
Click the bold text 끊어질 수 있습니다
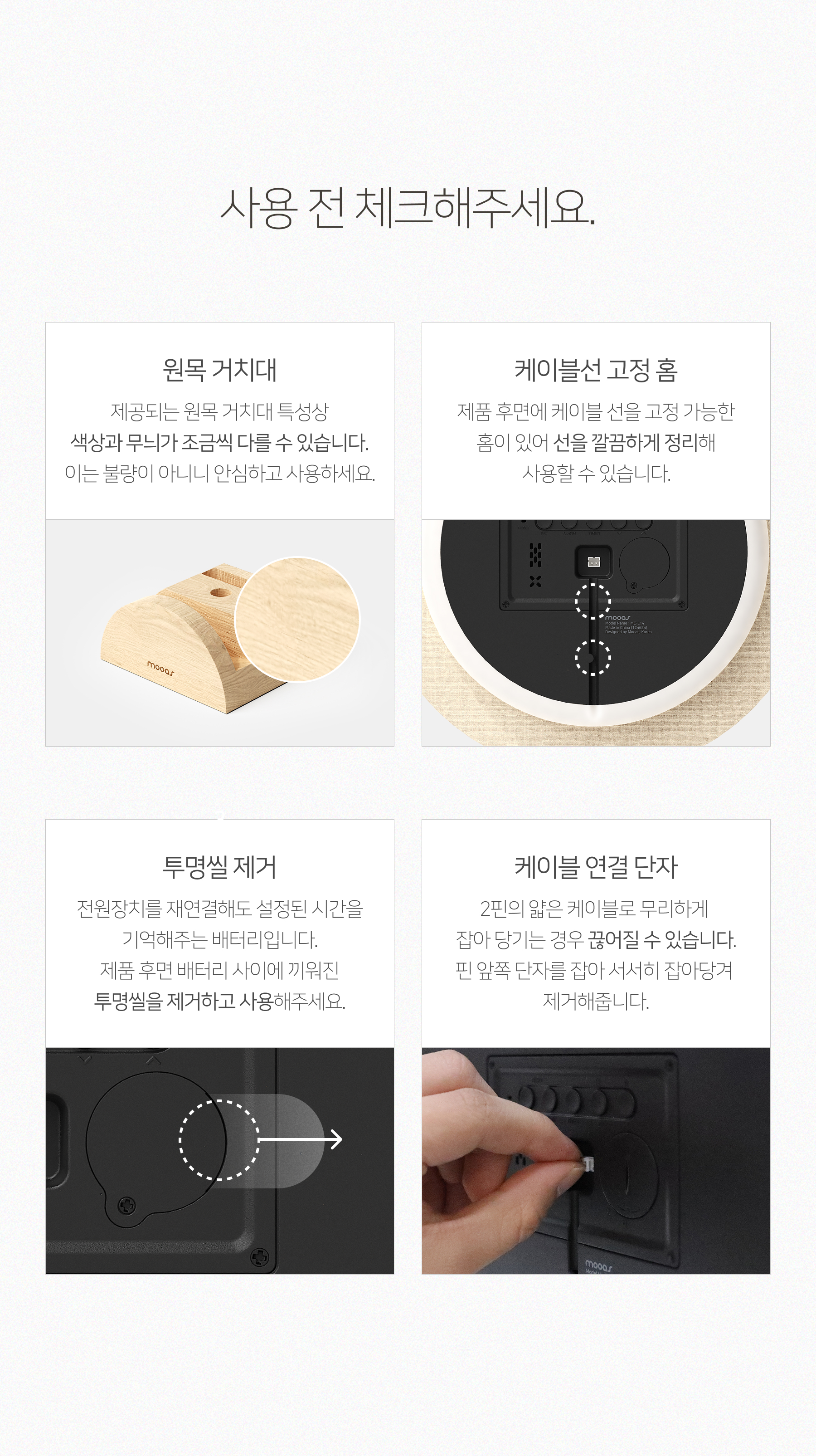point(662,939)
